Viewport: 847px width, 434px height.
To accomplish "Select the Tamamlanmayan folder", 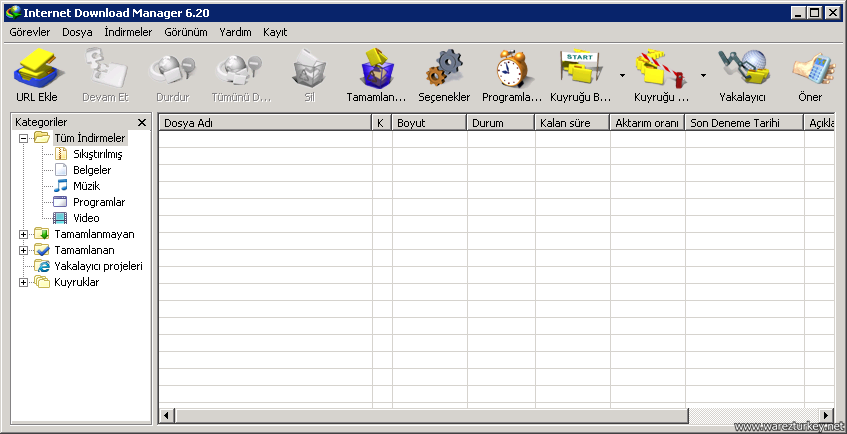I will pyautogui.click(x=95, y=235).
